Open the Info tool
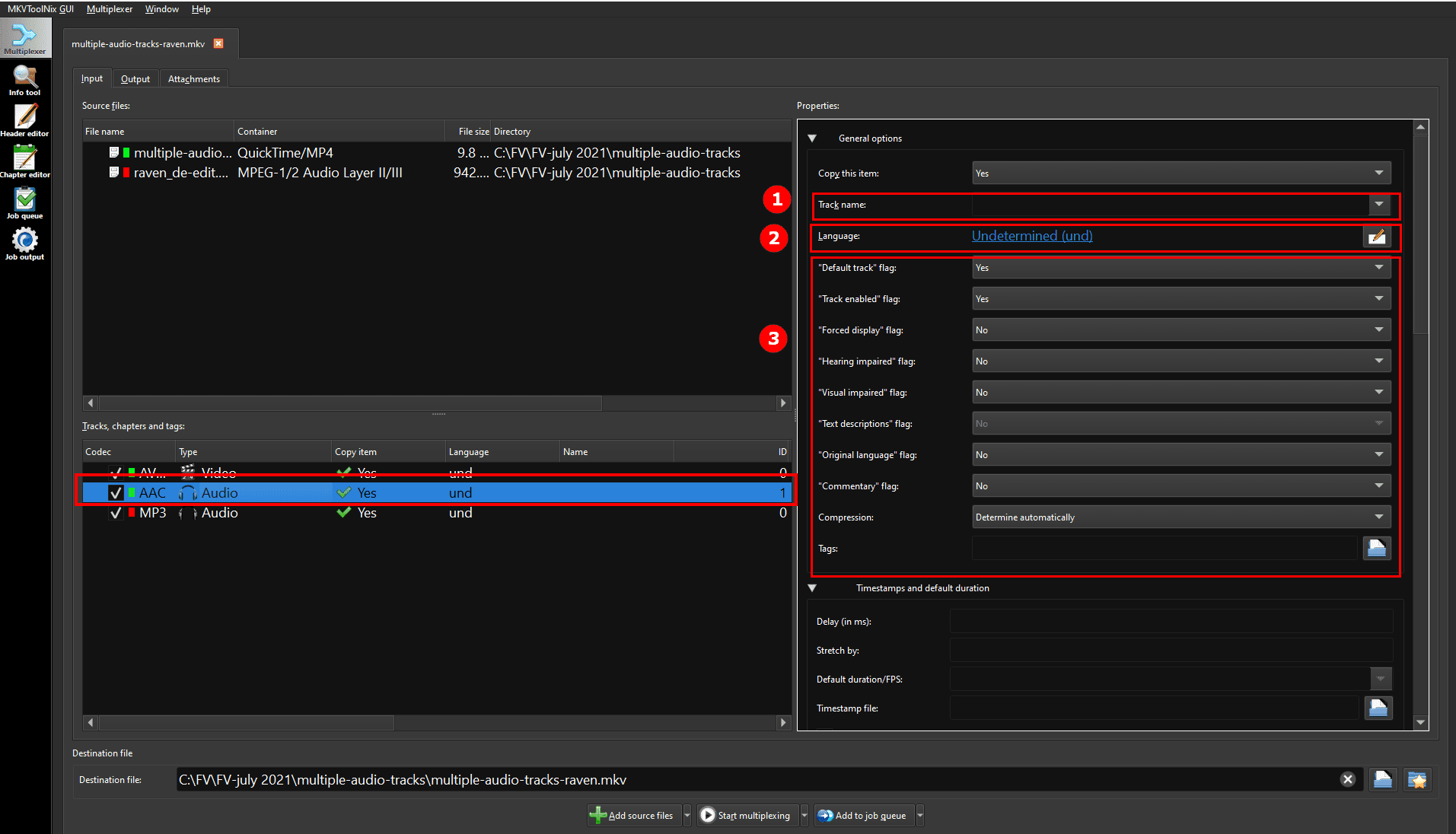 tap(25, 80)
